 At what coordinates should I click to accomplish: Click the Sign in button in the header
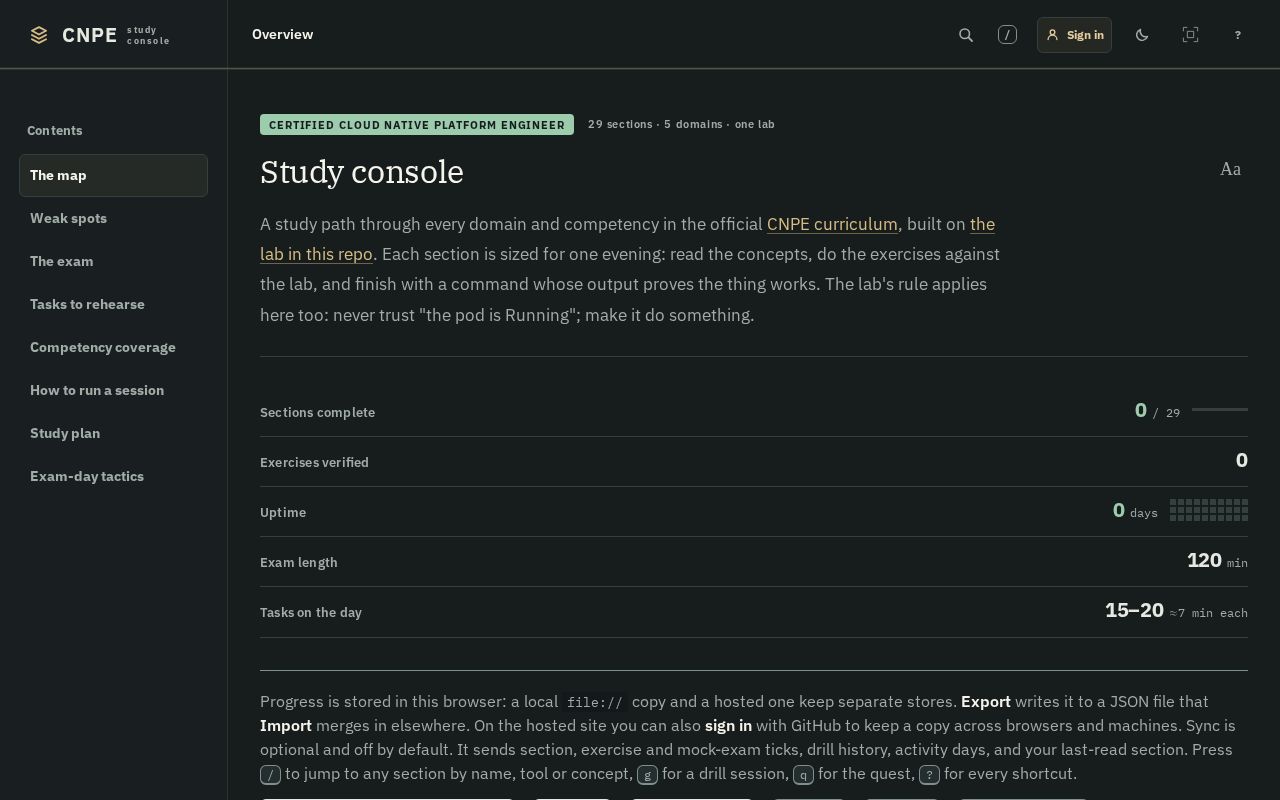pos(1074,35)
